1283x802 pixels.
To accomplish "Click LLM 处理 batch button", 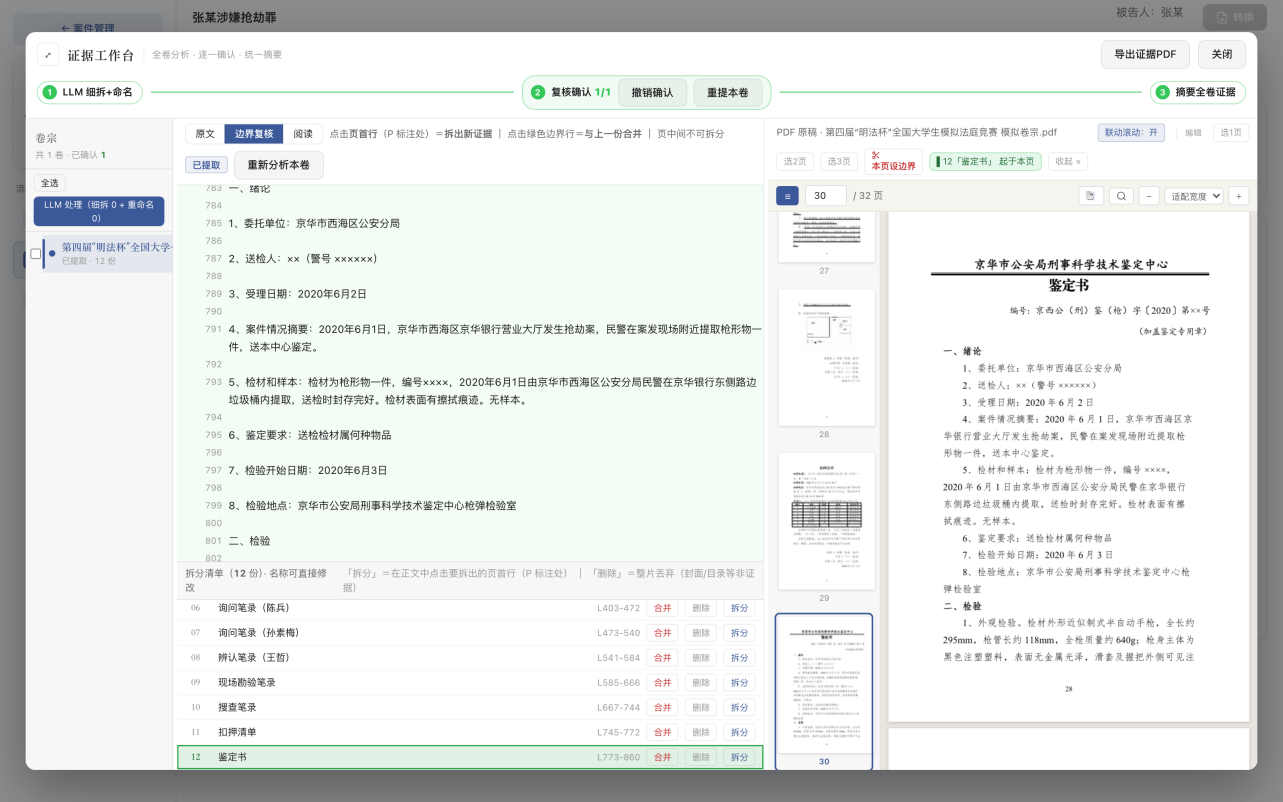I will (x=99, y=211).
